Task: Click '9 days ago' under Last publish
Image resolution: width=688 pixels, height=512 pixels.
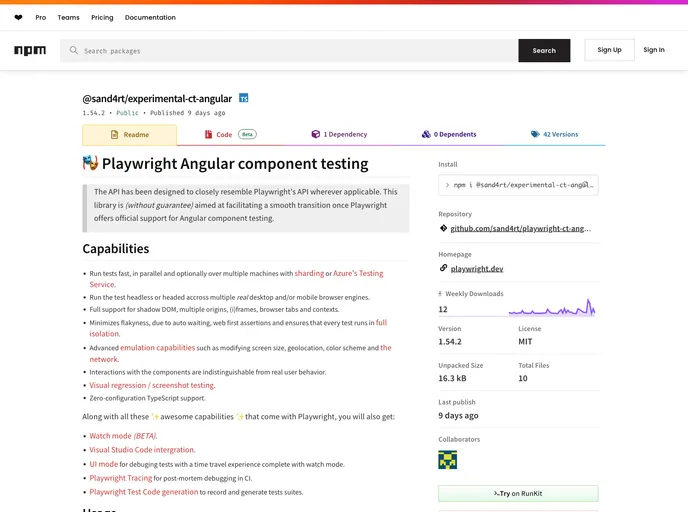Action: 458,415
